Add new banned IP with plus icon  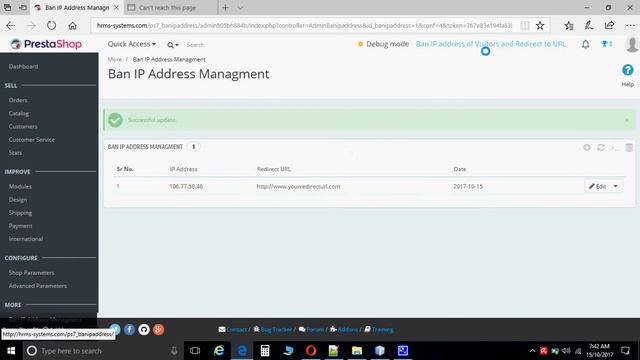pyautogui.click(x=587, y=147)
